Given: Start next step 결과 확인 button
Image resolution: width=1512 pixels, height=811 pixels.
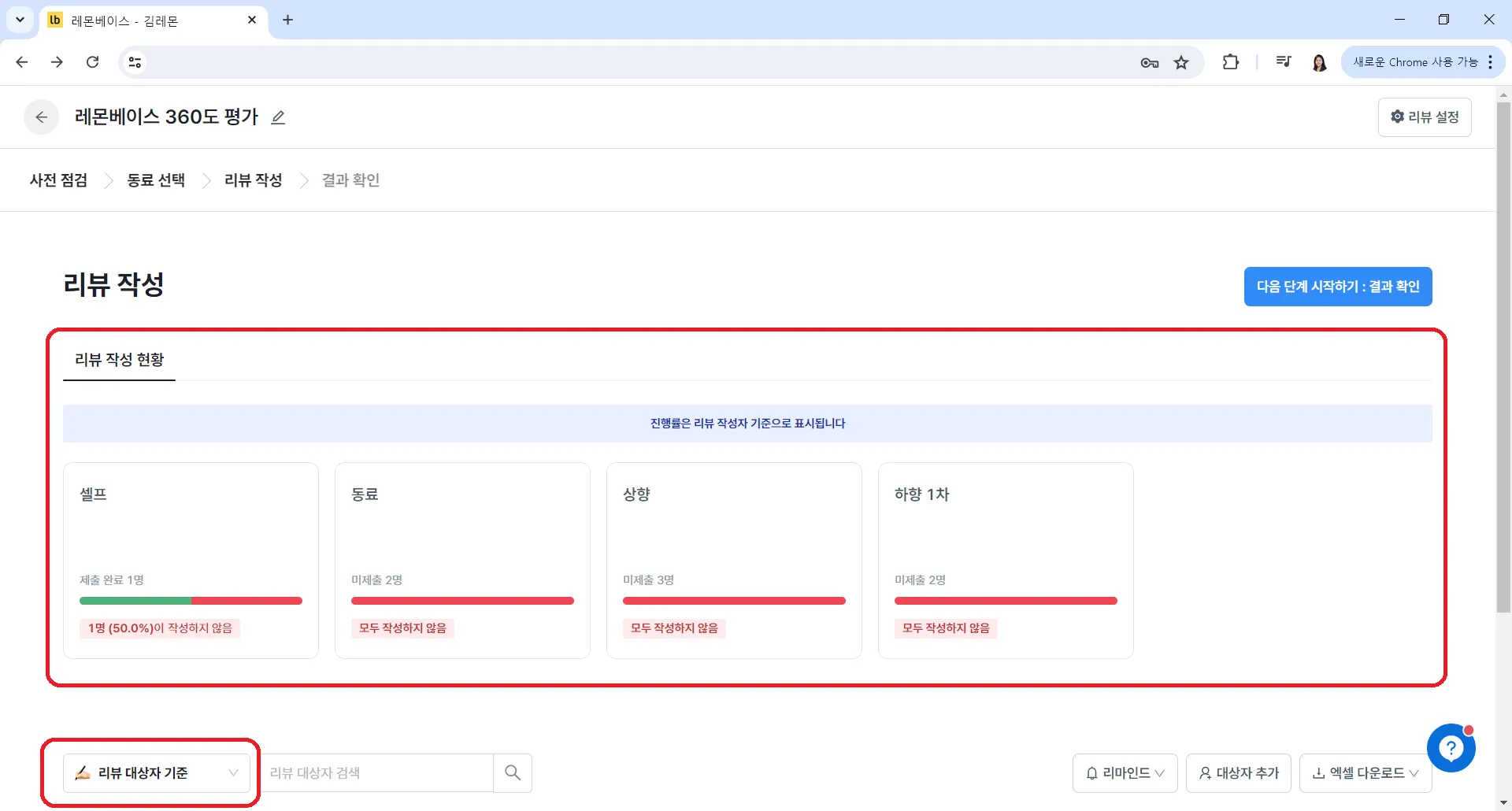Looking at the screenshot, I should [1338, 287].
